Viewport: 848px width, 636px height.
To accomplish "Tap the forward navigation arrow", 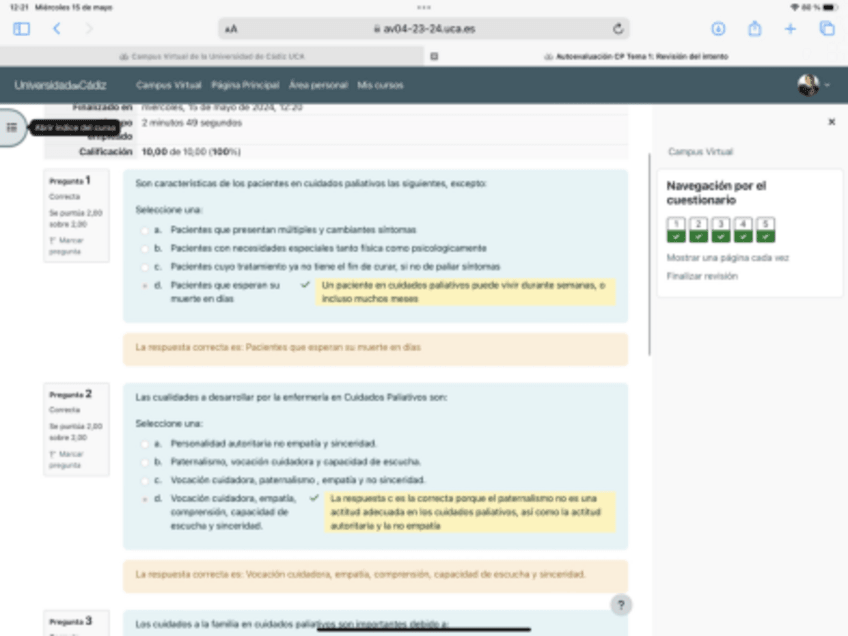I will [x=89, y=29].
